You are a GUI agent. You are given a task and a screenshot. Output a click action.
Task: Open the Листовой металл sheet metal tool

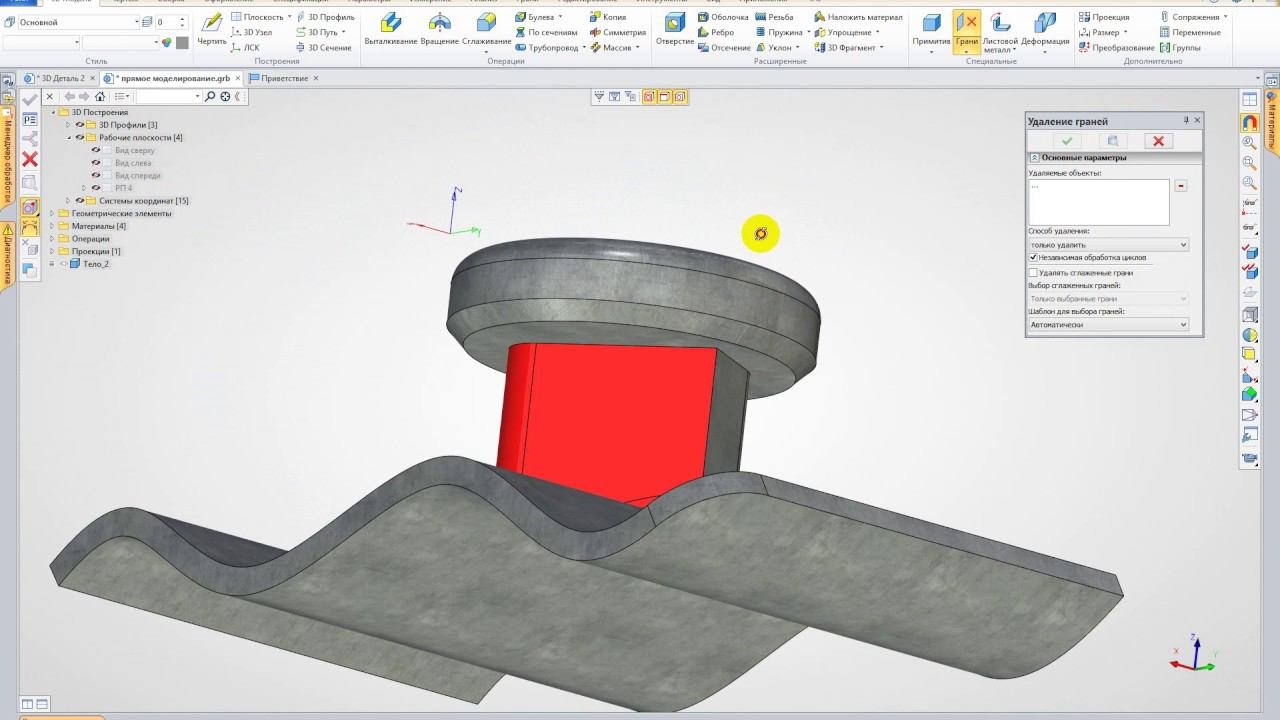tap(1000, 30)
